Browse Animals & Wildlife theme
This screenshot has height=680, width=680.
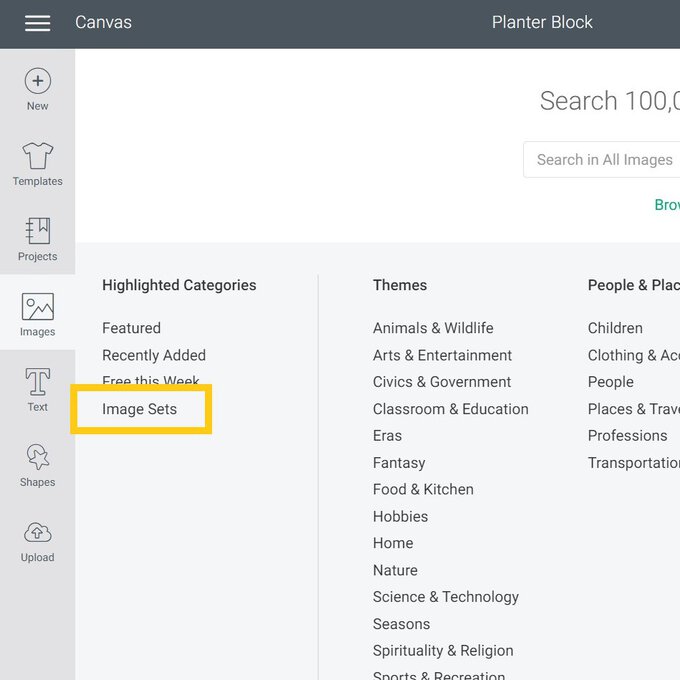coord(433,328)
